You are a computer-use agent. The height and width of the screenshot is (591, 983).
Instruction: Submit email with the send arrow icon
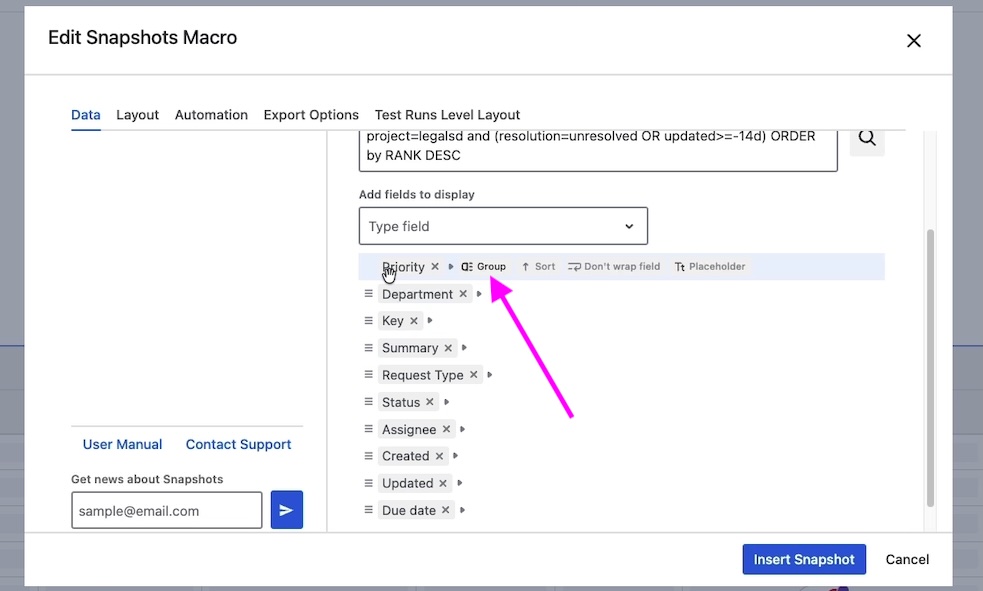pyautogui.click(x=286, y=510)
